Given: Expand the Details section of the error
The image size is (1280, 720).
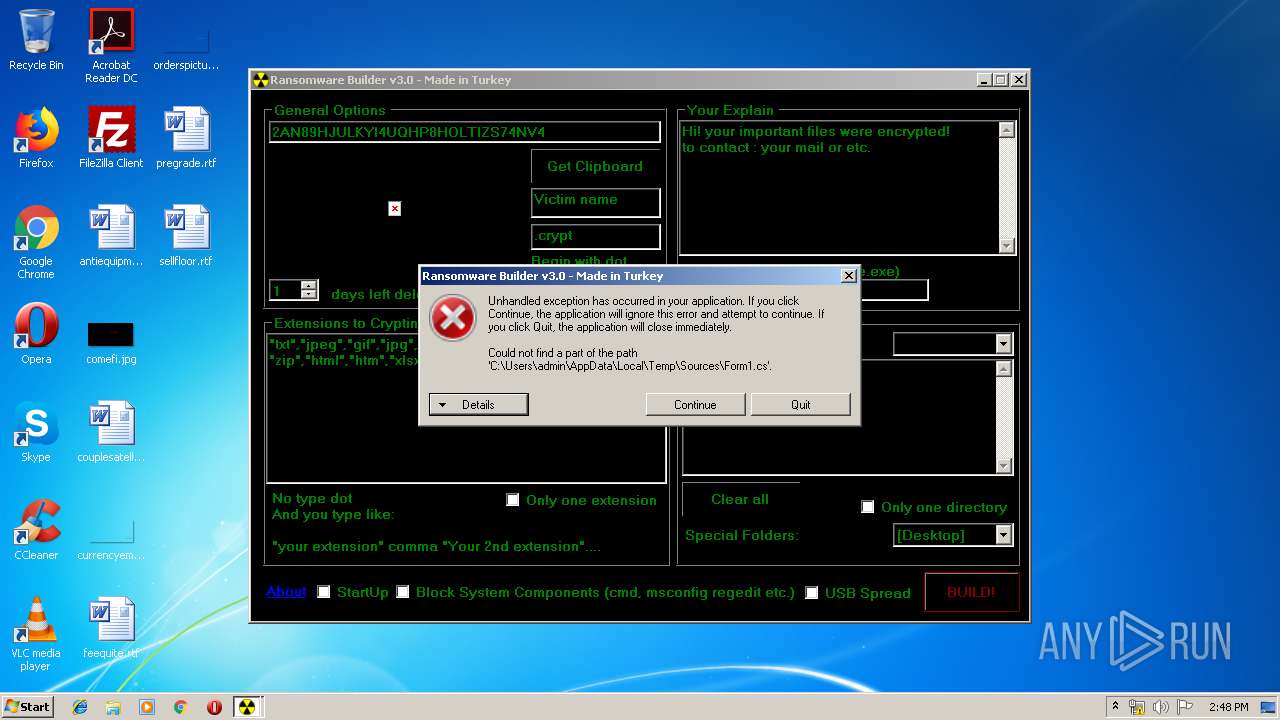Looking at the screenshot, I should tap(478, 404).
